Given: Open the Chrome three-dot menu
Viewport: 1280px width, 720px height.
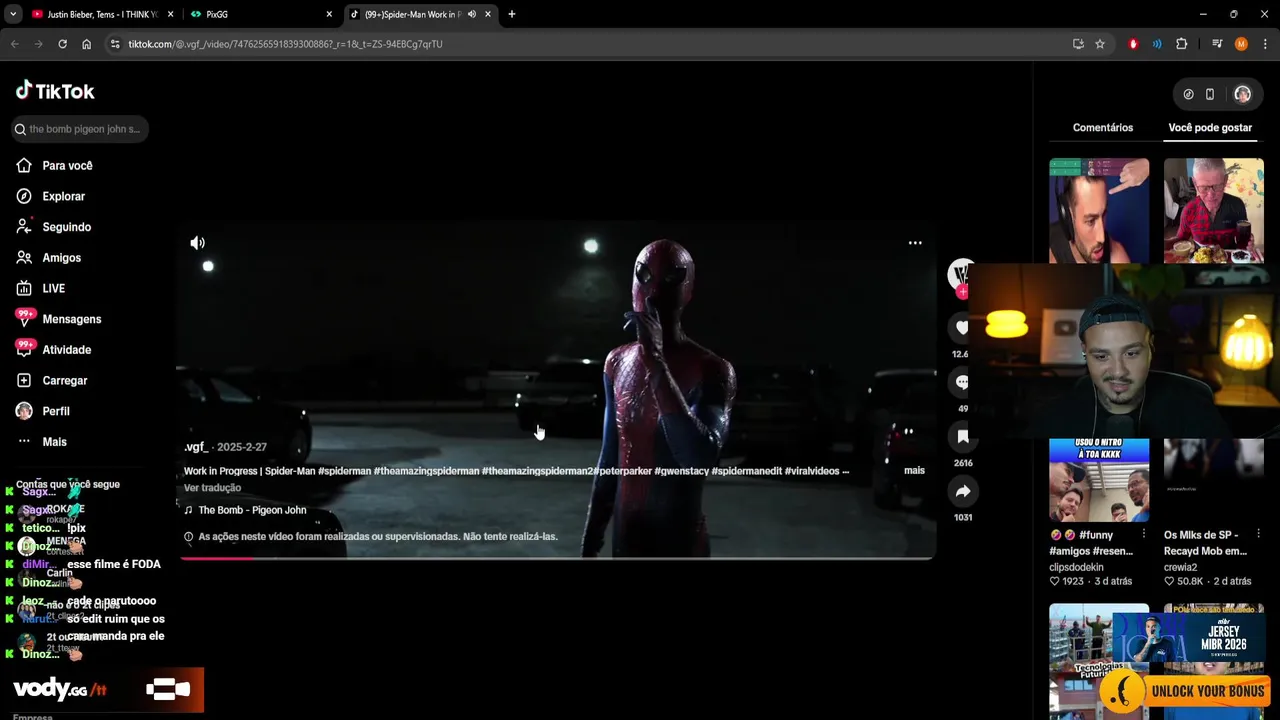Looking at the screenshot, I should coord(1265,44).
